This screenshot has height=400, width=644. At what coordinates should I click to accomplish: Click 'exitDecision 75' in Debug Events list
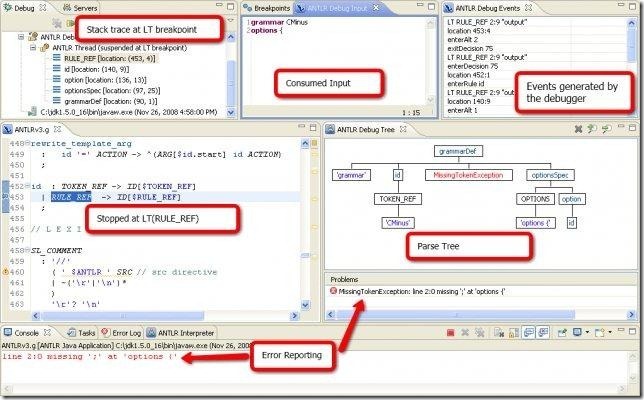coord(470,48)
